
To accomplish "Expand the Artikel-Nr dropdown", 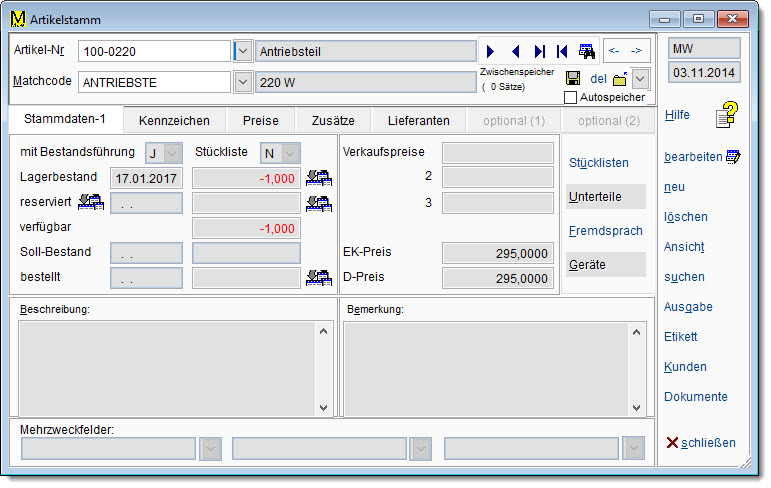I will tap(243, 51).
